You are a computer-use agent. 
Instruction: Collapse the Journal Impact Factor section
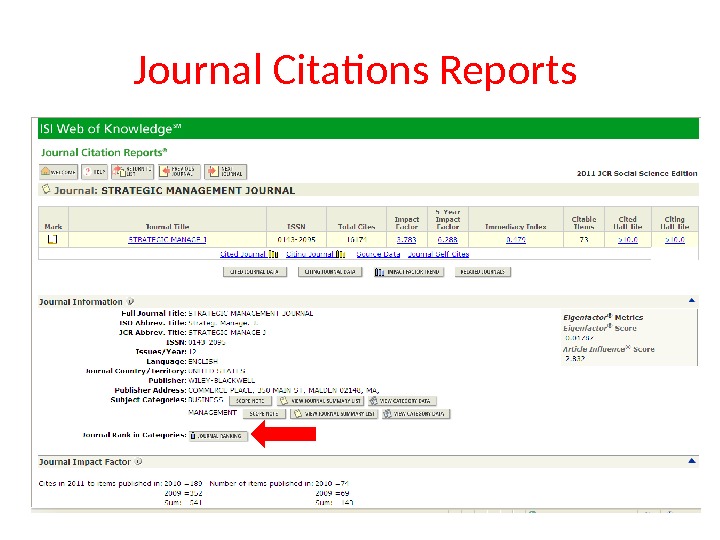[692, 461]
